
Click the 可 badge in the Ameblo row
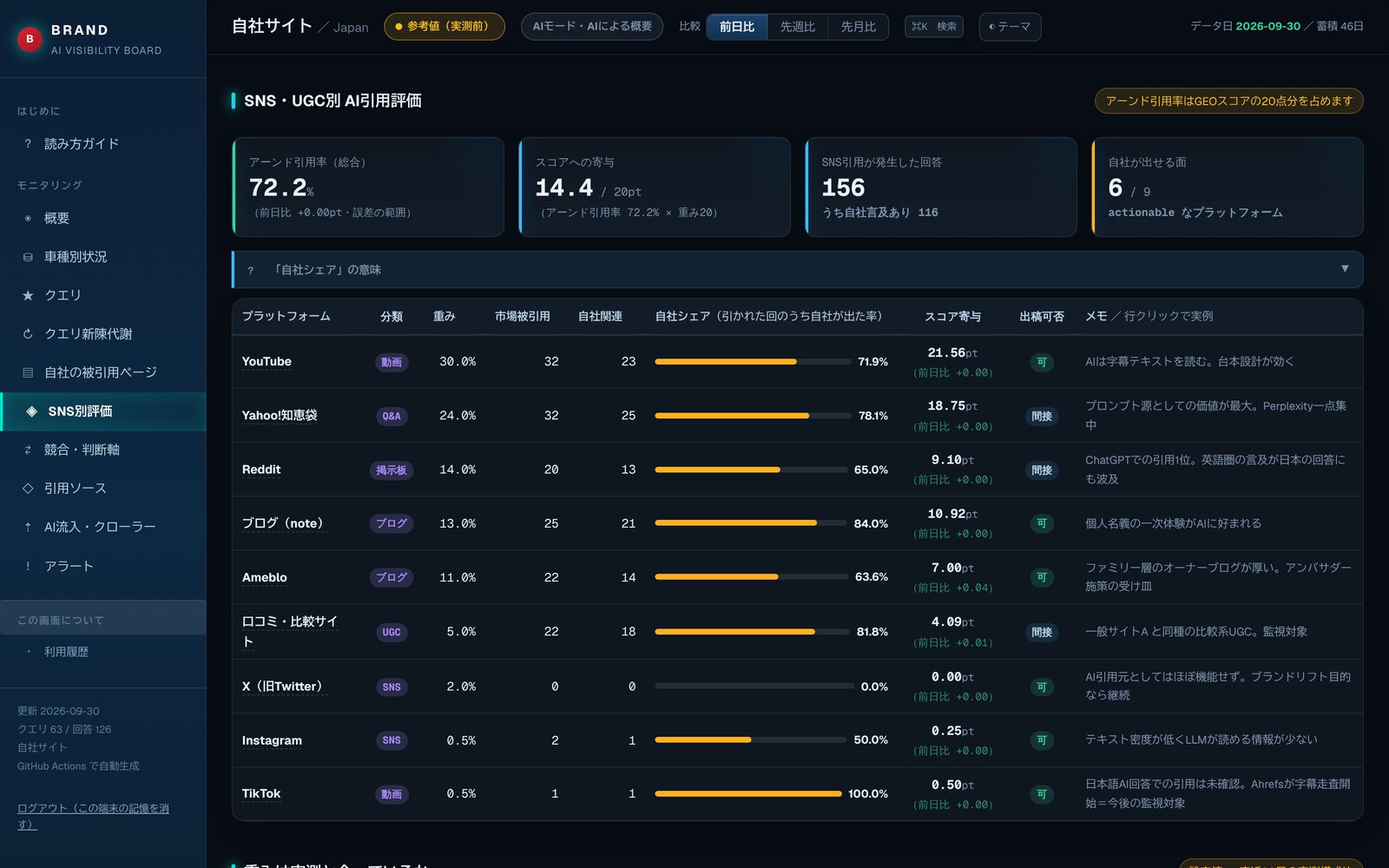[x=1042, y=578]
